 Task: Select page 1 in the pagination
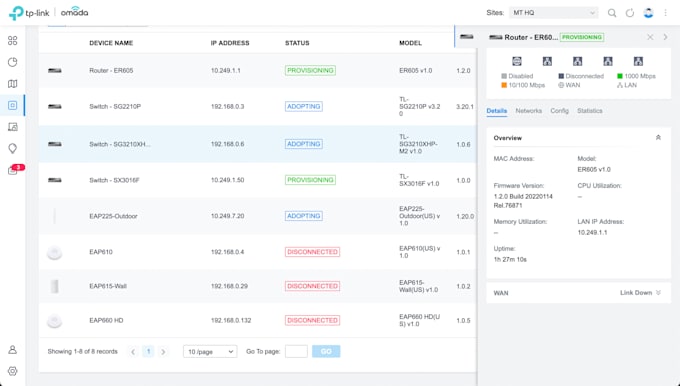pyautogui.click(x=148, y=352)
